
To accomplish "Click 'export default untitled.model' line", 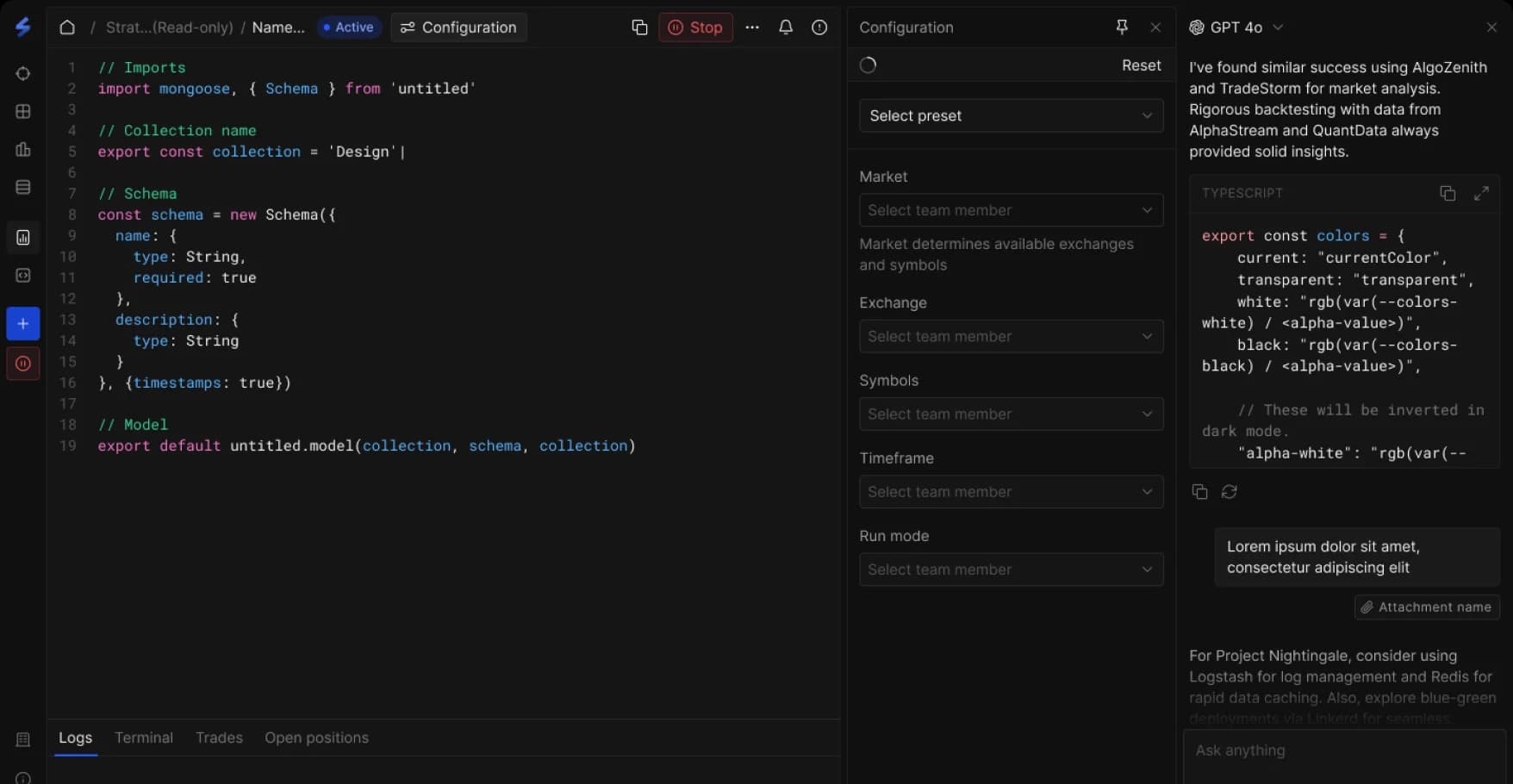I will tap(366, 445).
